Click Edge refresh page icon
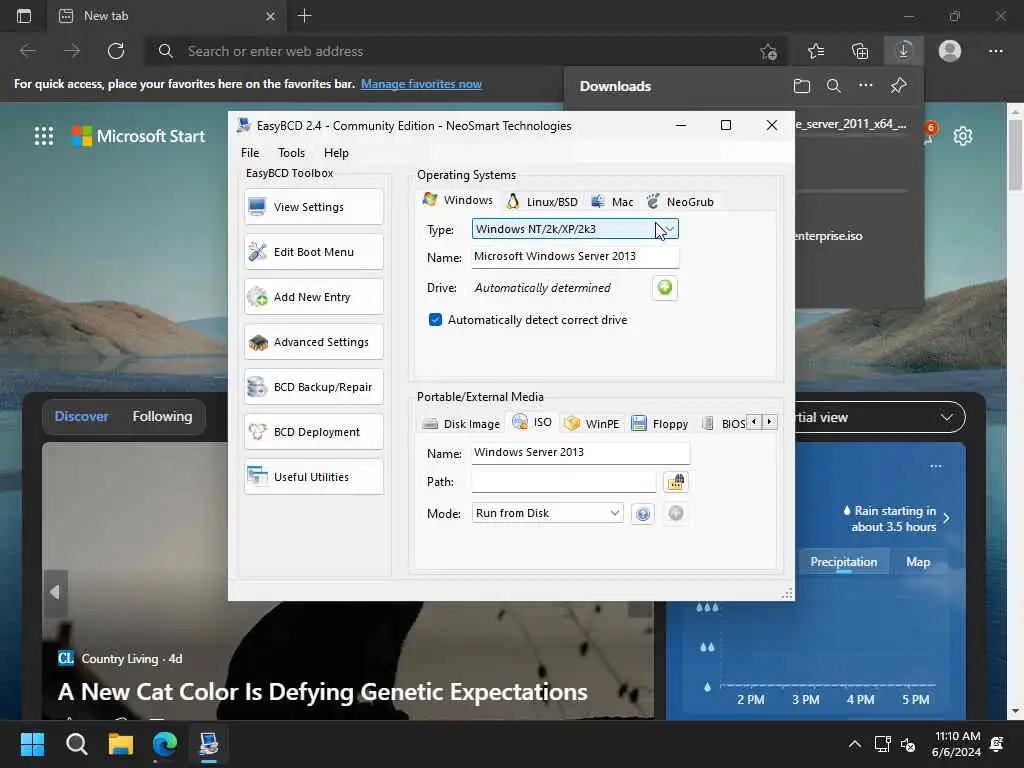Image resolution: width=1024 pixels, height=768 pixels. click(x=116, y=51)
